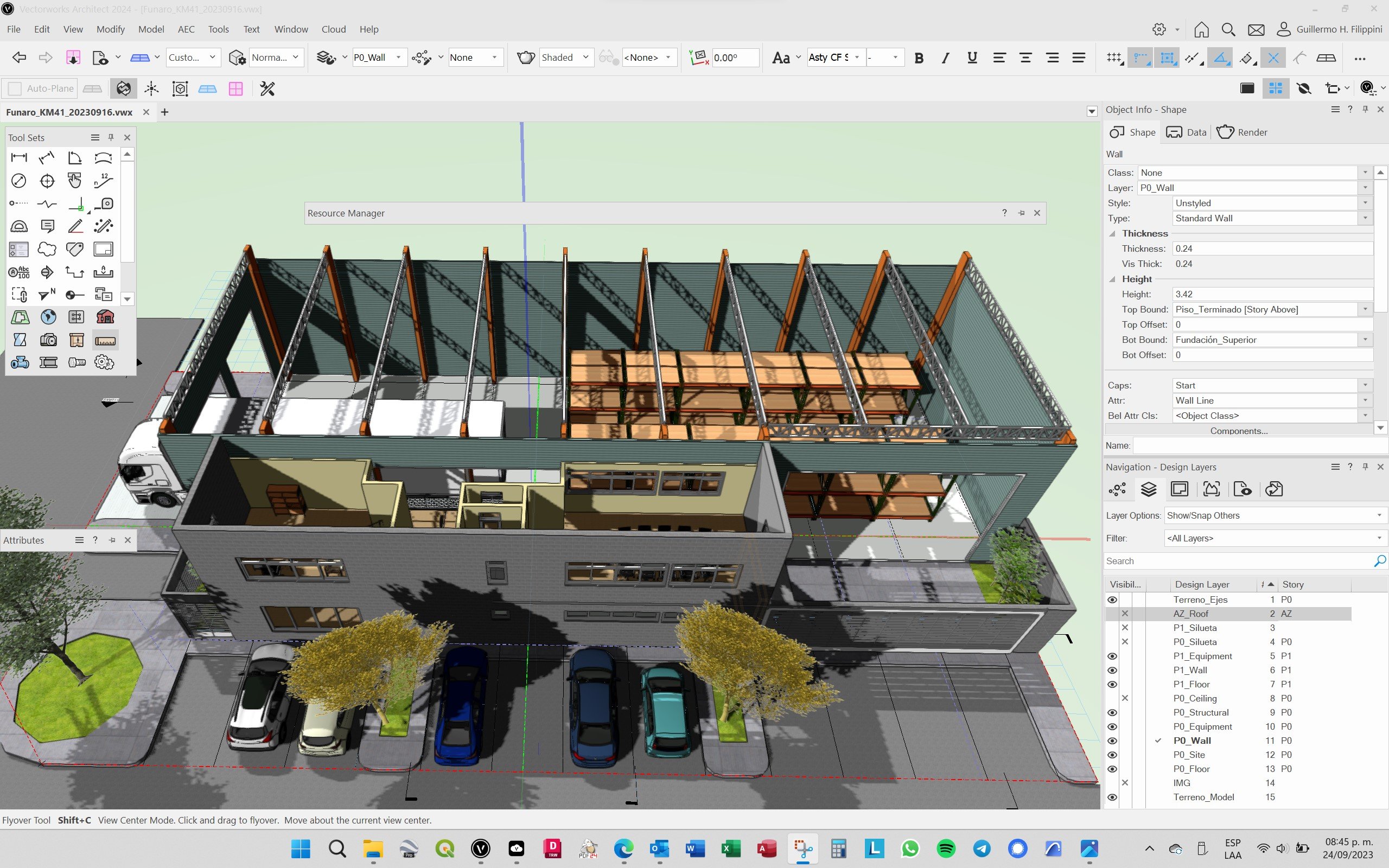This screenshot has width=1389, height=868.
Task: Click the search icon in Navigation search box
Action: 1380,561
